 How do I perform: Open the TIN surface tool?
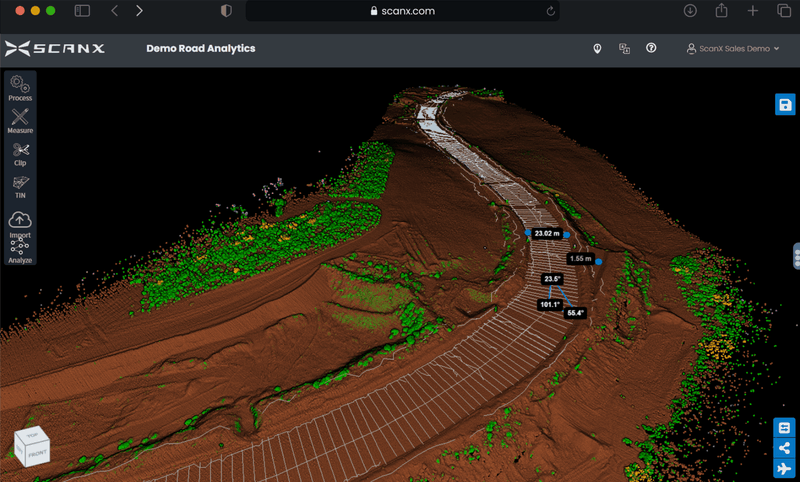click(20, 187)
